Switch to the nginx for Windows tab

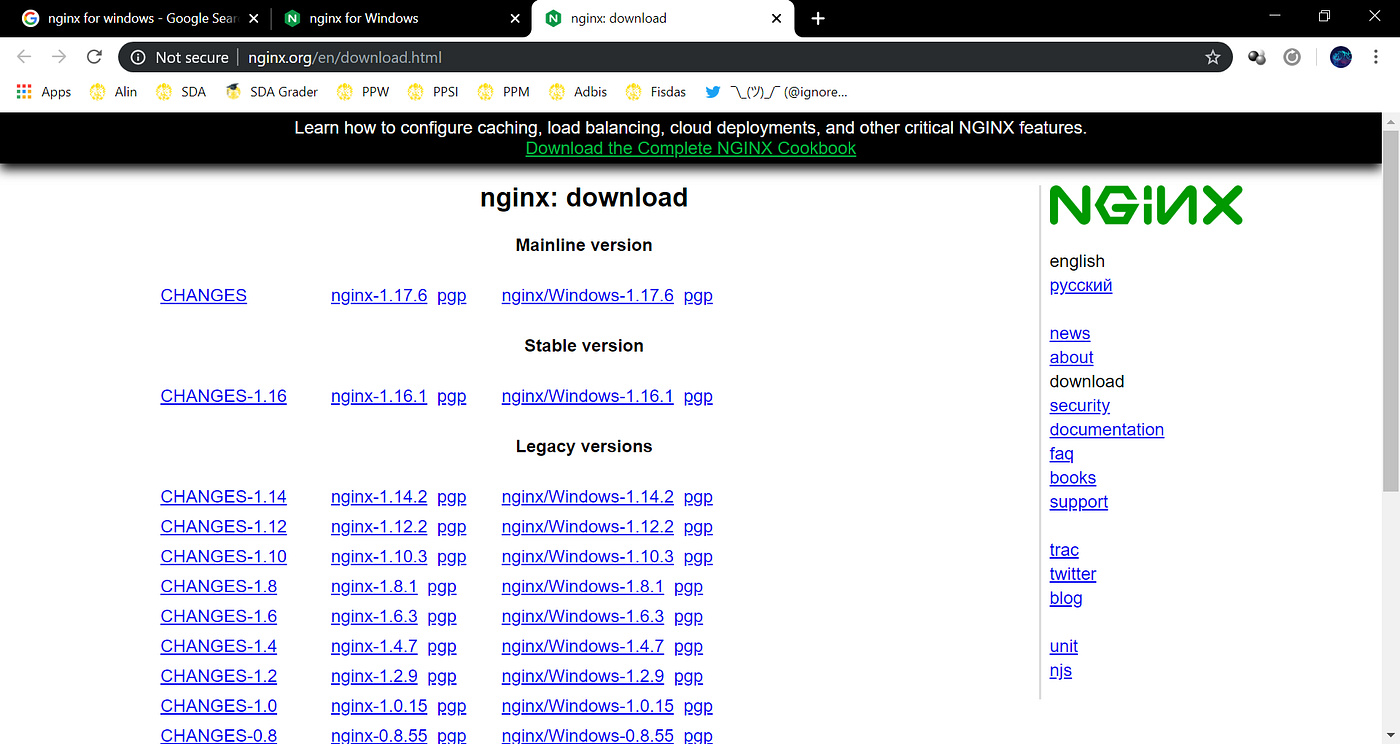coord(400,18)
